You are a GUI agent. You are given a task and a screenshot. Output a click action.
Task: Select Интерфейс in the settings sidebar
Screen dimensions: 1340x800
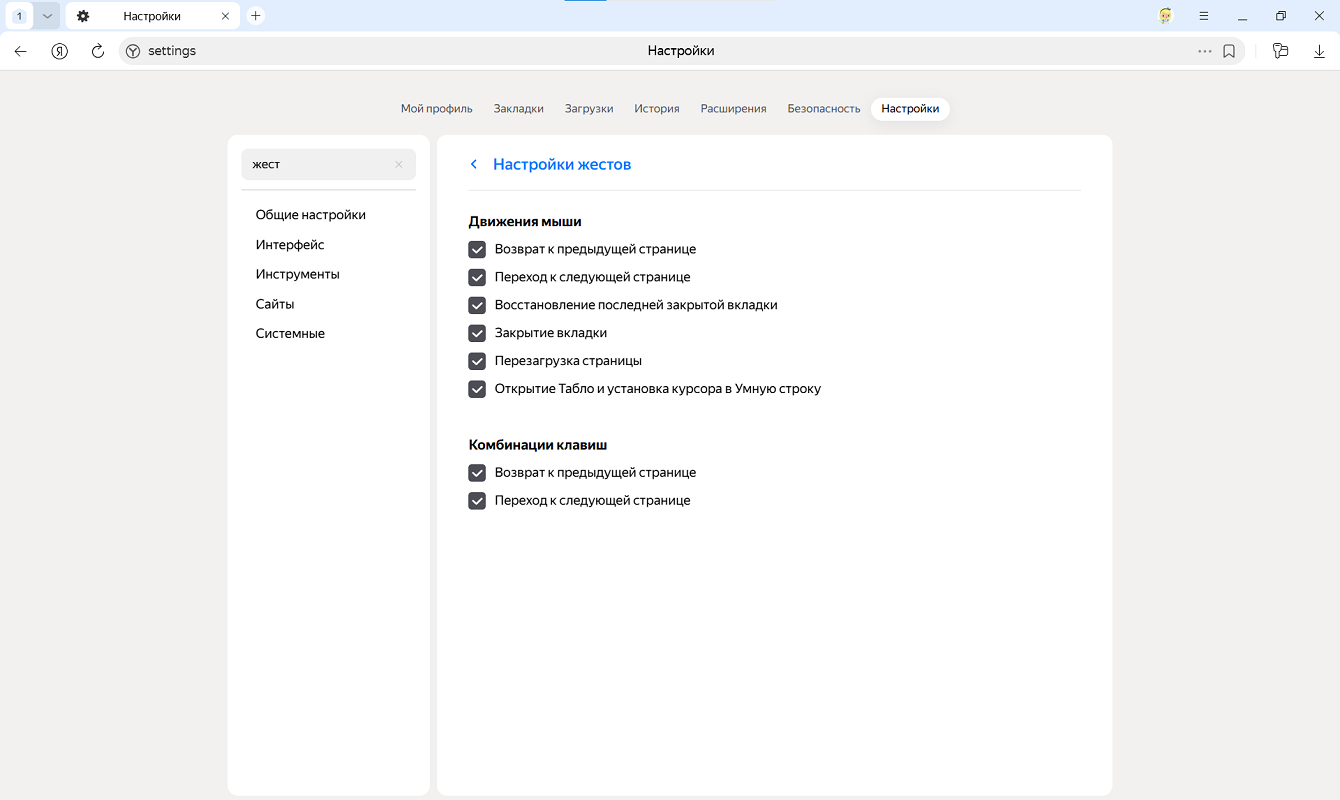290,245
